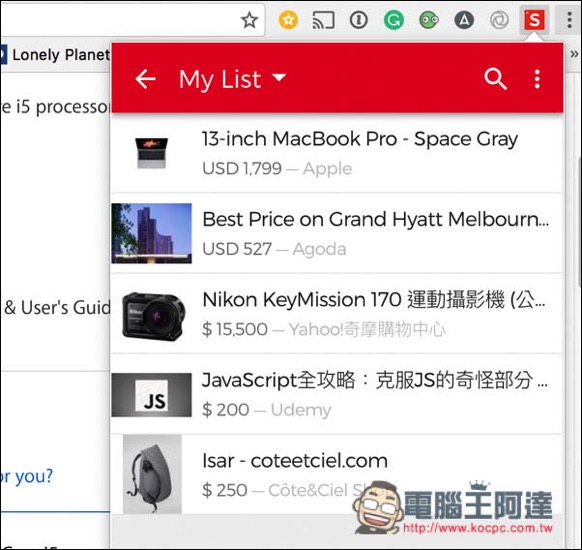Open the Chrome three-dot menu
Viewport: 582px width, 550px height.
(569, 20)
